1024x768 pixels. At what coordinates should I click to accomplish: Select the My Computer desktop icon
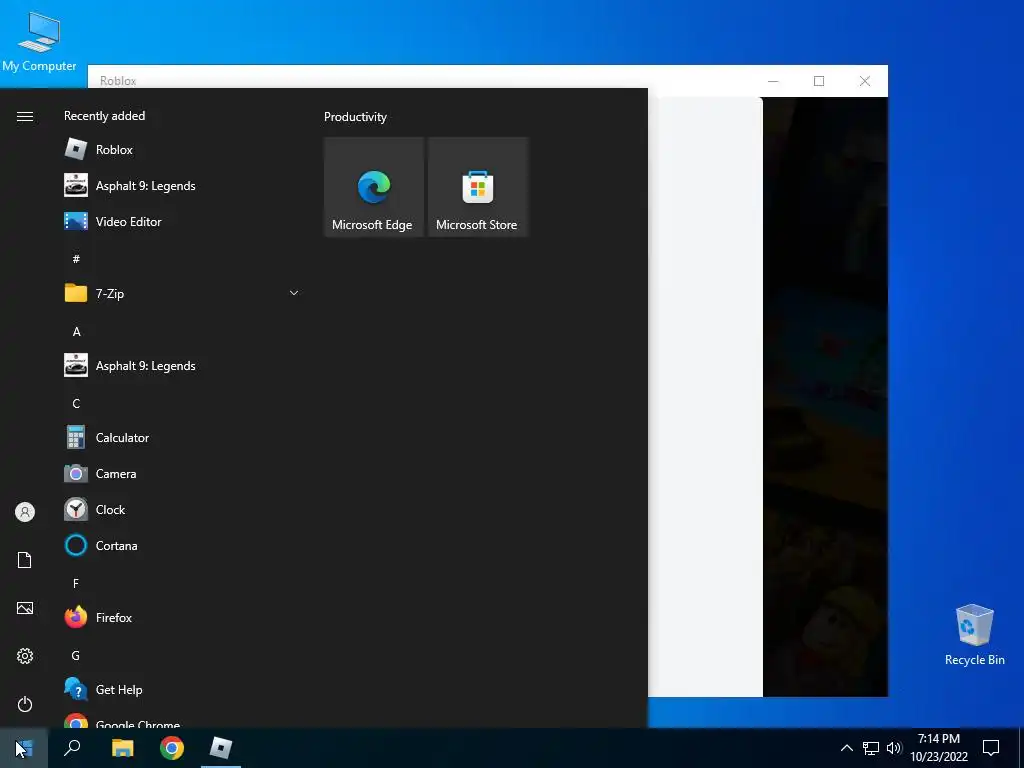(x=39, y=40)
